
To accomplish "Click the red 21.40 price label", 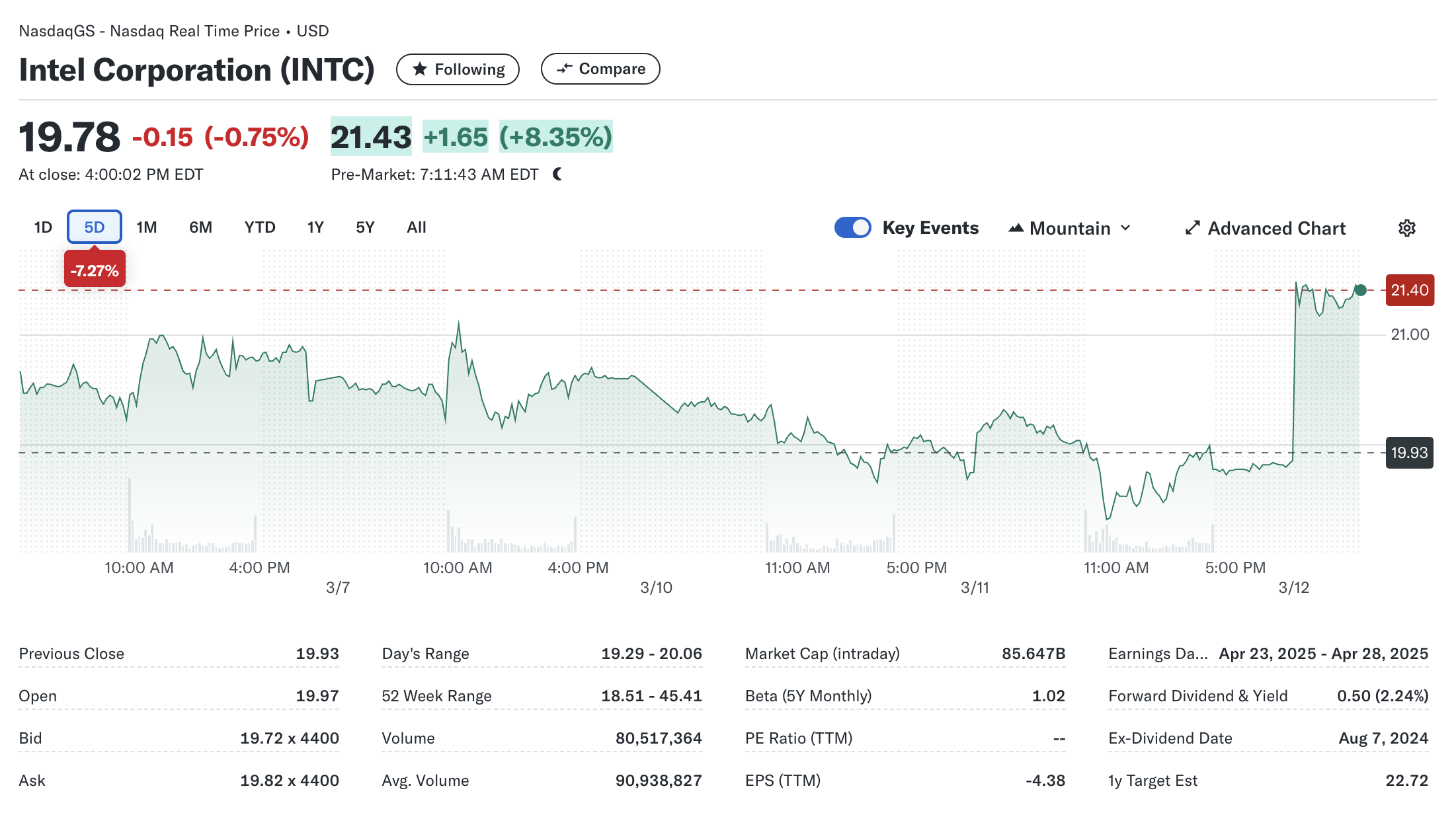I will pyautogui.click(x=1409, y=290).
